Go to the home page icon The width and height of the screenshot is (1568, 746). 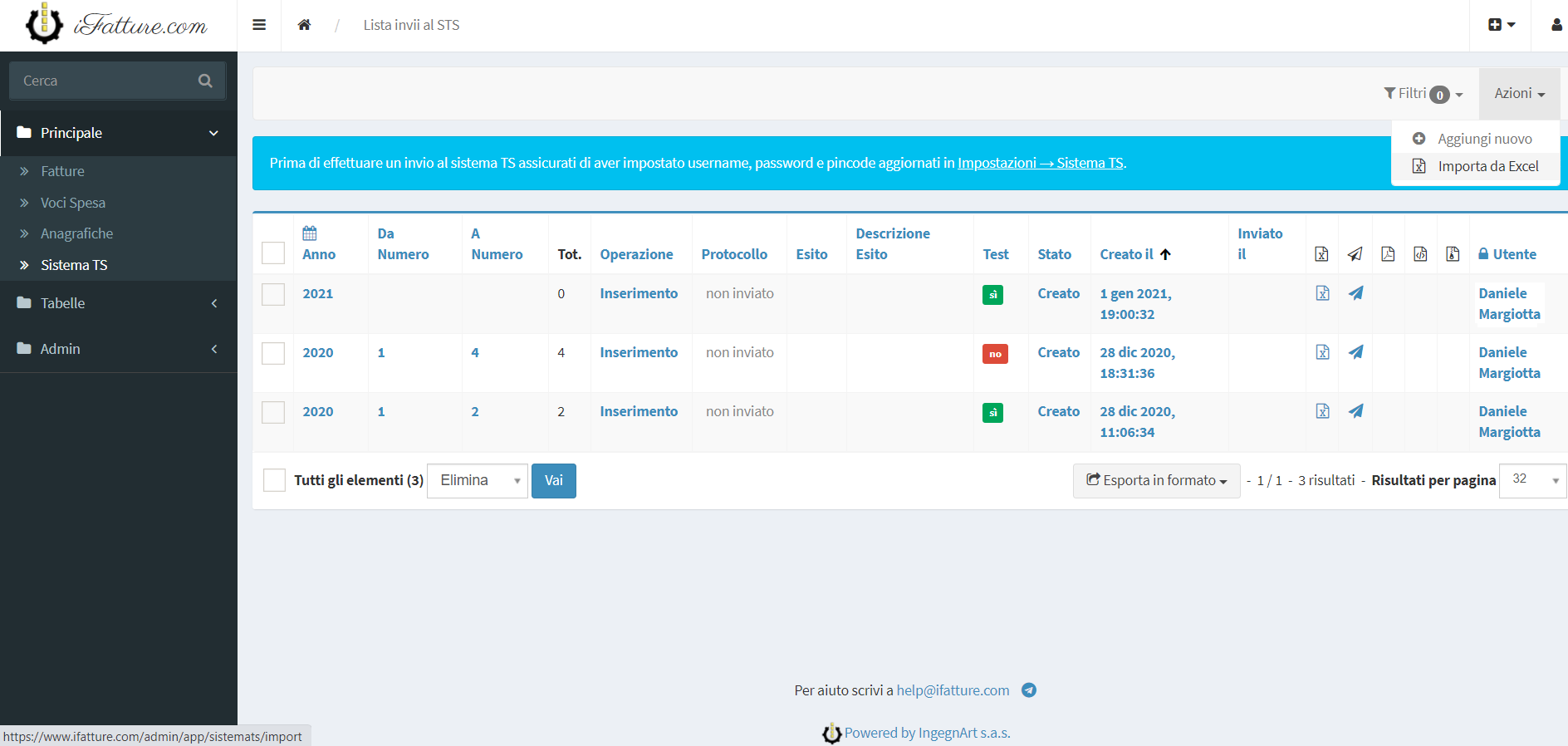[304, 25]
